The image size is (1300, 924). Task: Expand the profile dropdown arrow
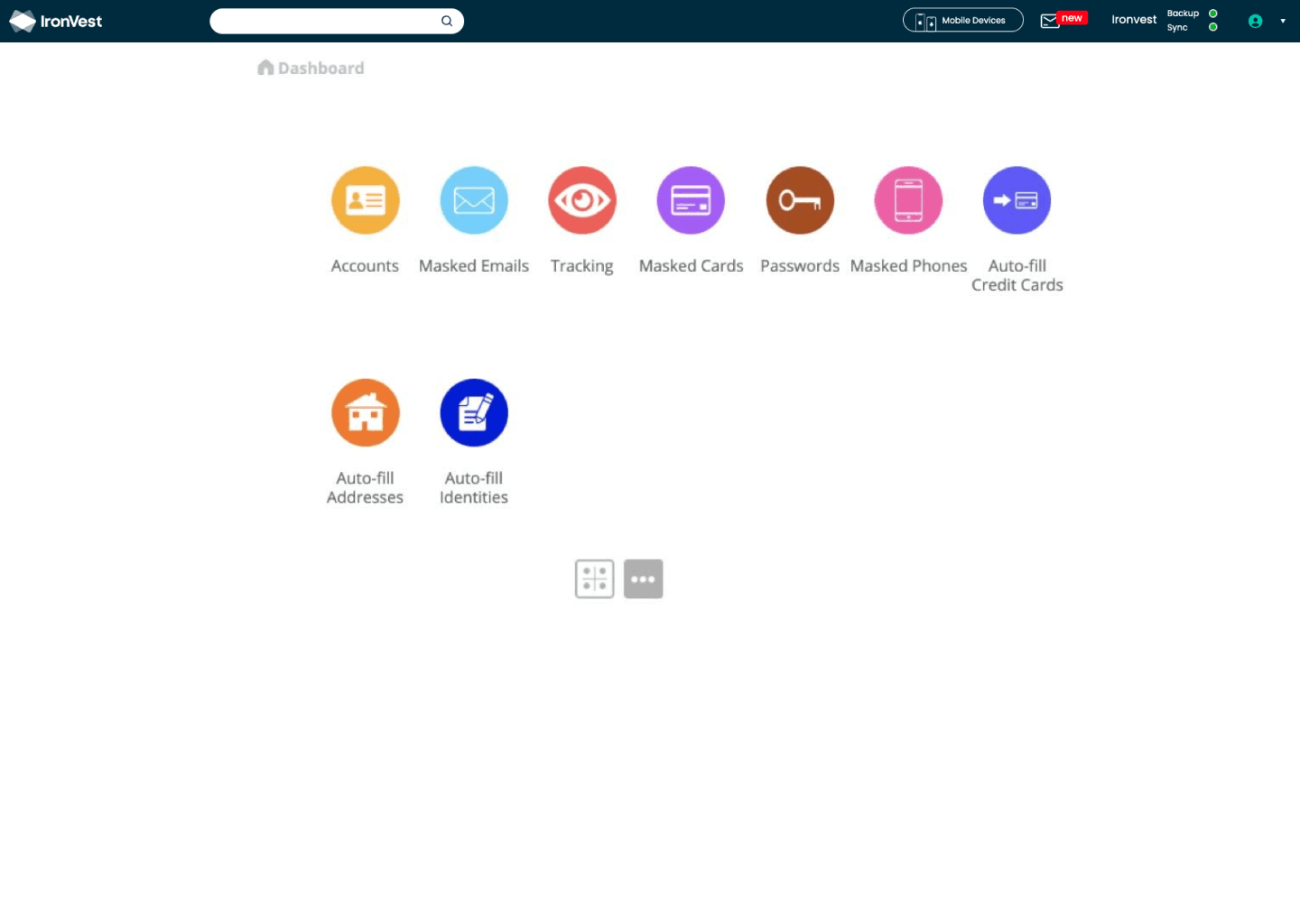(x=1283, y=21)
